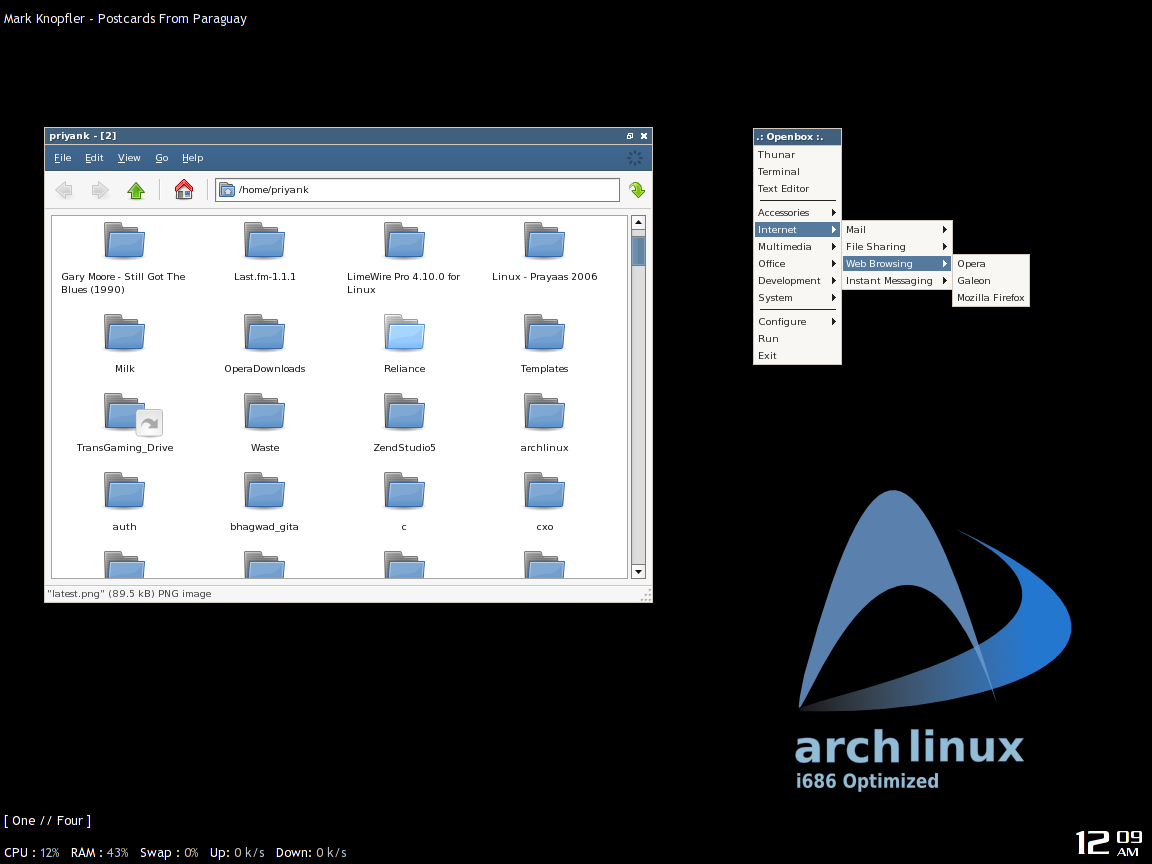1152x864 pixels.
Task: Select the Templates folder icon
Action: [544, 333]
